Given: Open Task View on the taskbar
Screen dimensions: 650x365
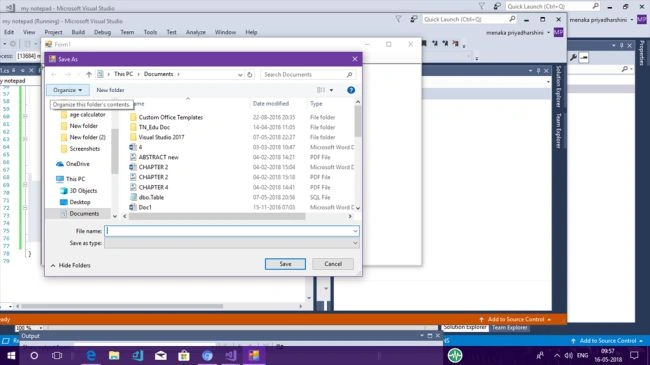Looking at the screenshot, I should point(57,355).
